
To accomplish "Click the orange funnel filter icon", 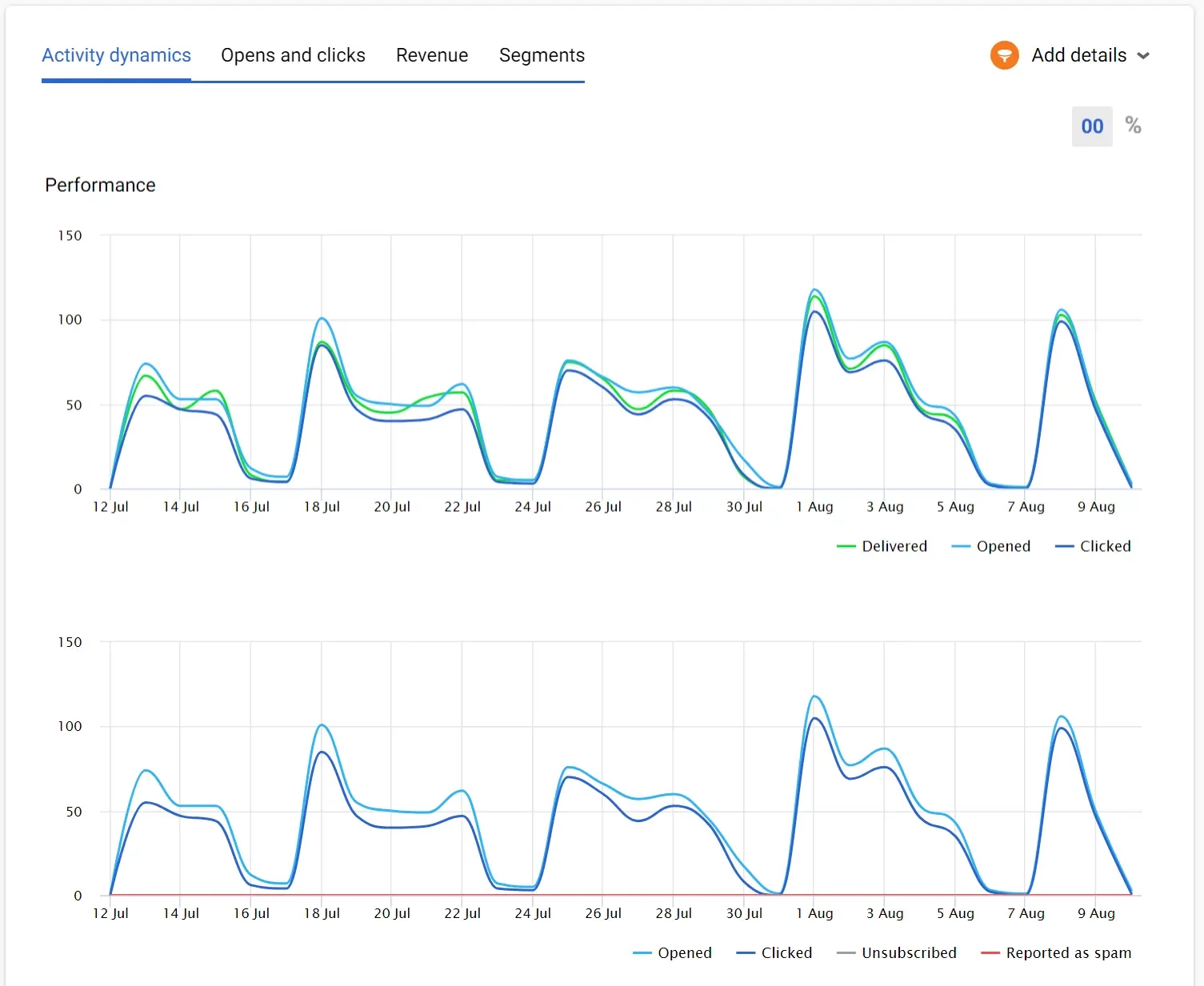I will click(x=1004, y=55).
